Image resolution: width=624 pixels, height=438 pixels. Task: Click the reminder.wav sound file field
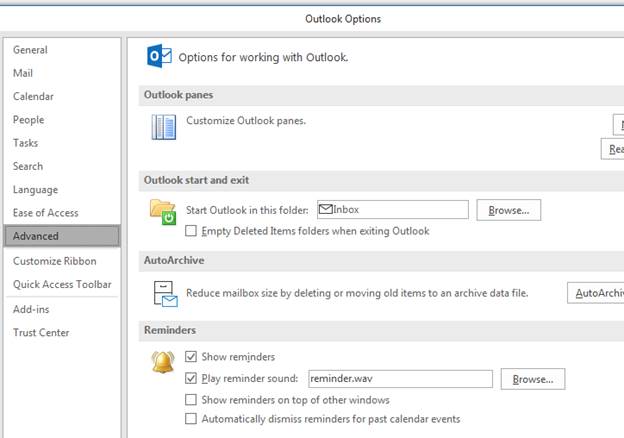coord(400,379)
